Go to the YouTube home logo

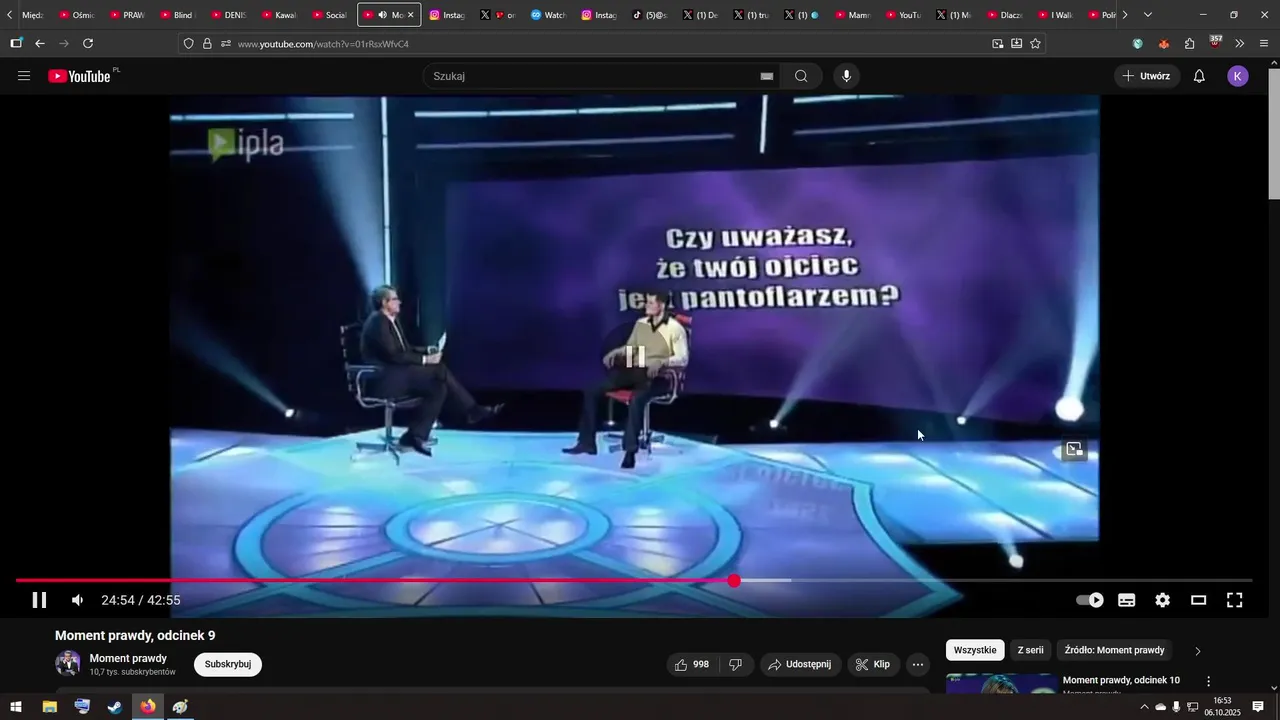pyautogui.click(x=80, y=76)
